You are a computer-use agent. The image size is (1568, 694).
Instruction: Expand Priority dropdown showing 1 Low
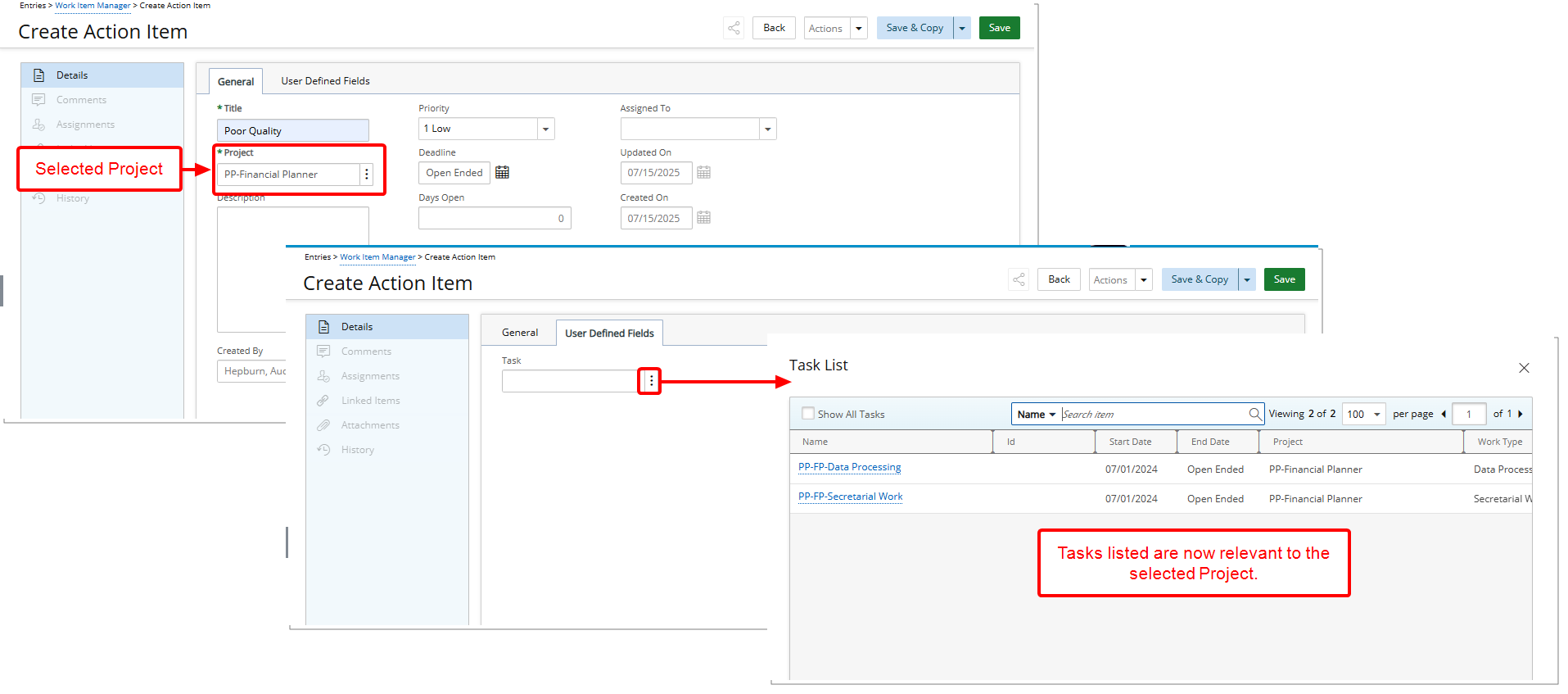(x=546, y=129)
